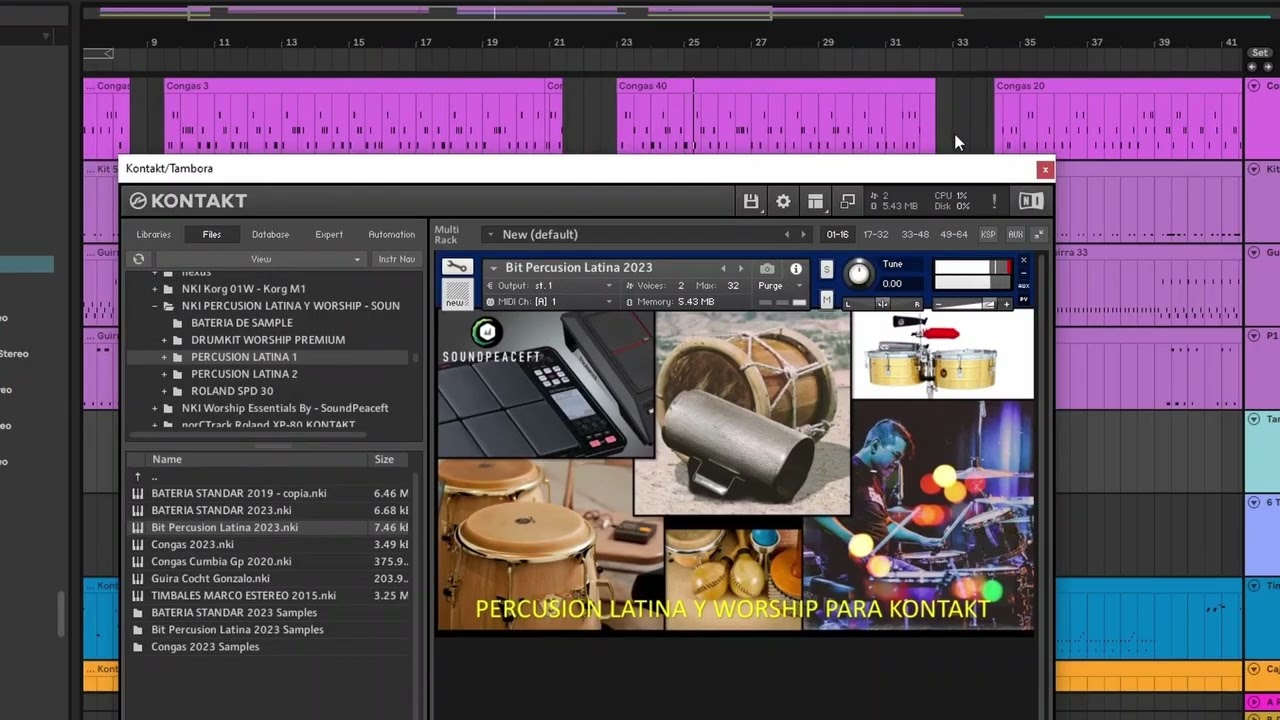Toggle KSP master script editor
This screenshot has width=1280, height=720.
coord(988,235)
